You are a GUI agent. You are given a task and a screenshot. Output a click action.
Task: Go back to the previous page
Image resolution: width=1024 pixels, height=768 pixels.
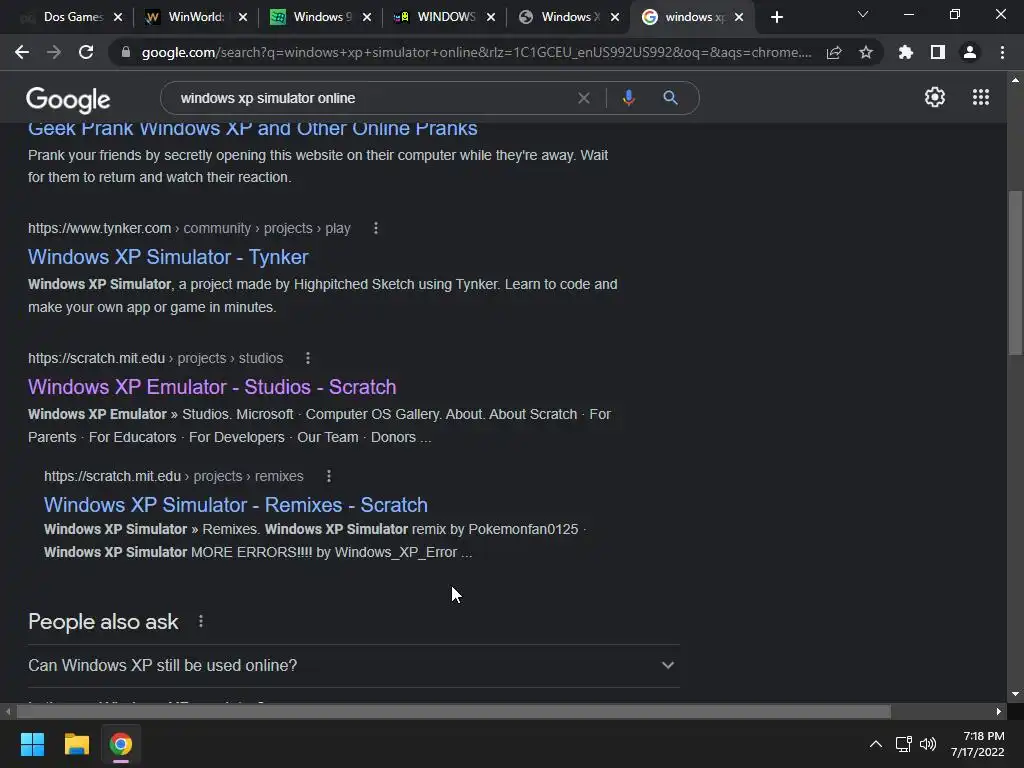tap(22, 52)
